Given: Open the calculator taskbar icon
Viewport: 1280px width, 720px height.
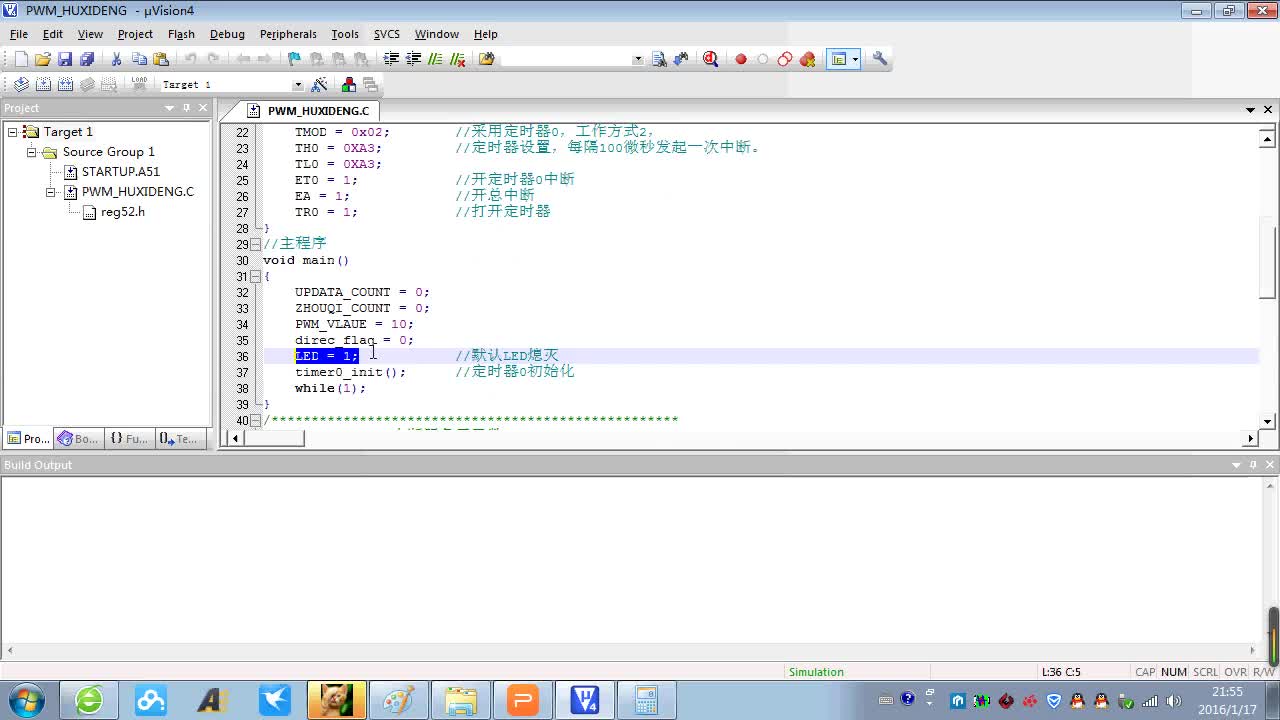Looking at the screenshot, I should coord(646,701).
